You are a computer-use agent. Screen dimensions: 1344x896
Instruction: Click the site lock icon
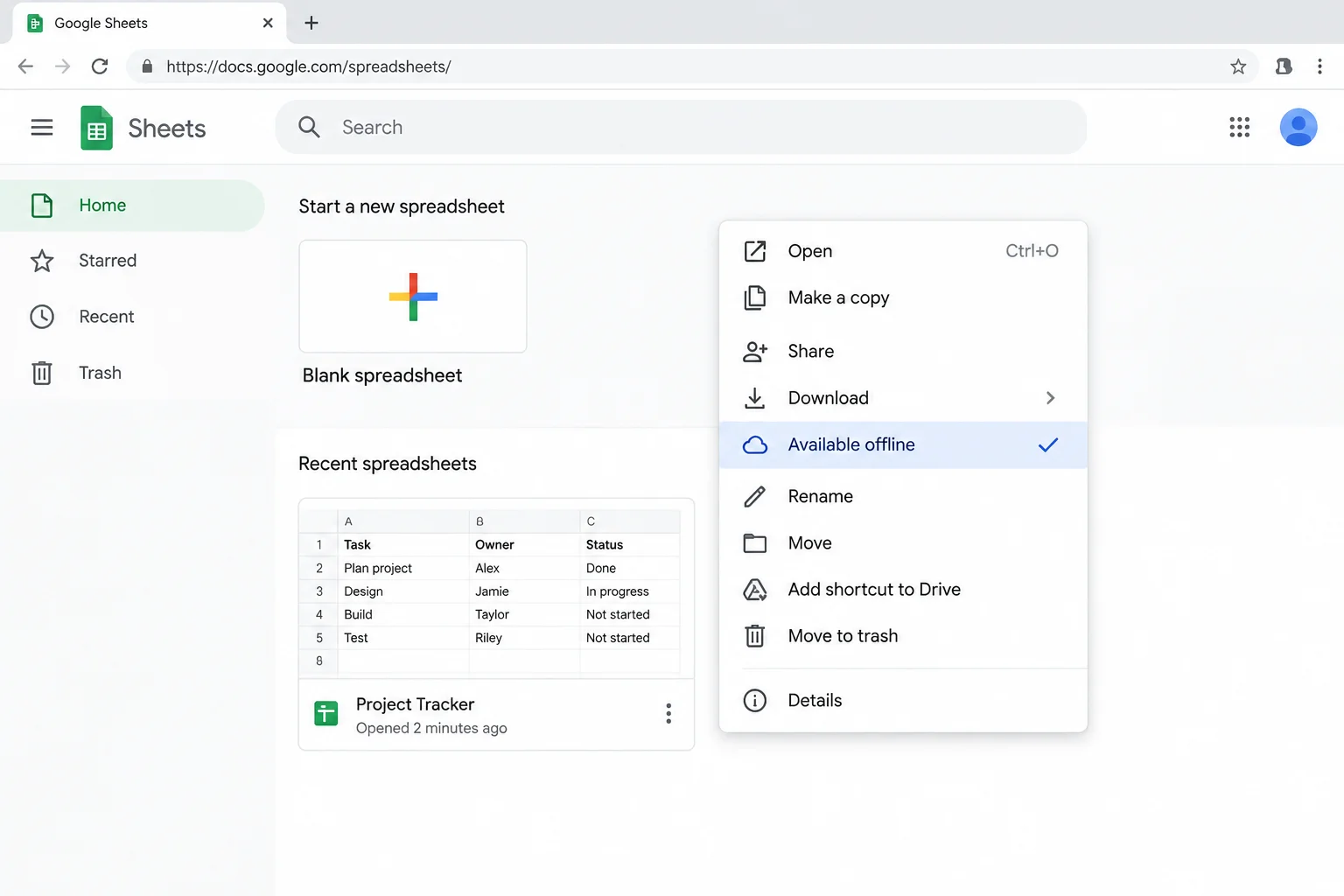pyautogui.click(x=147, y=66)
